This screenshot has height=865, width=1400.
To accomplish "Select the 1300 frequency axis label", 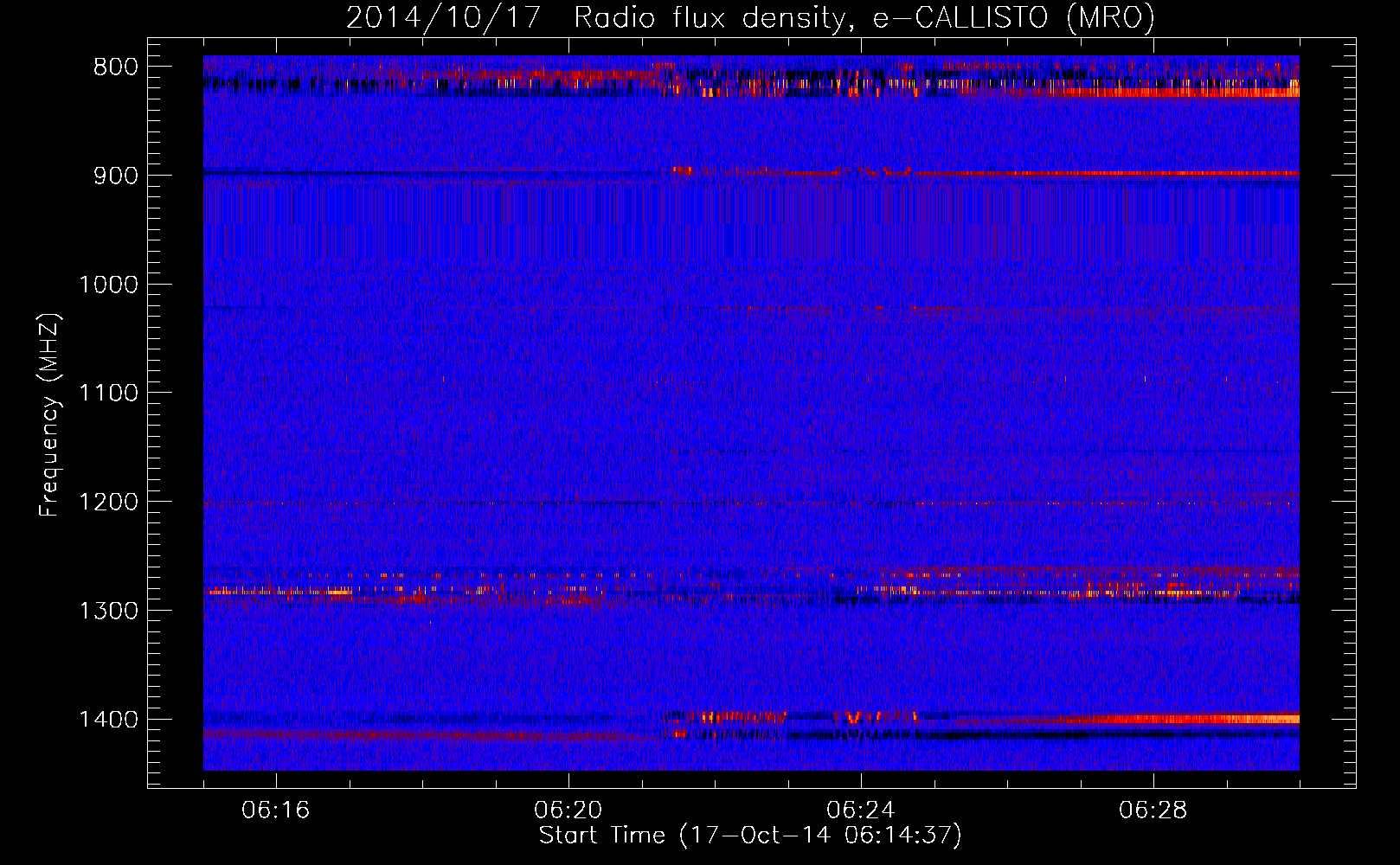I will click(x=108, y=611).
